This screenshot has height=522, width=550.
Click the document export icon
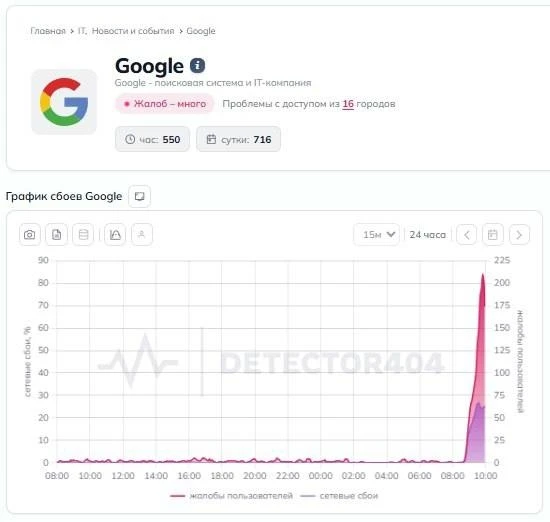(56, 234)
